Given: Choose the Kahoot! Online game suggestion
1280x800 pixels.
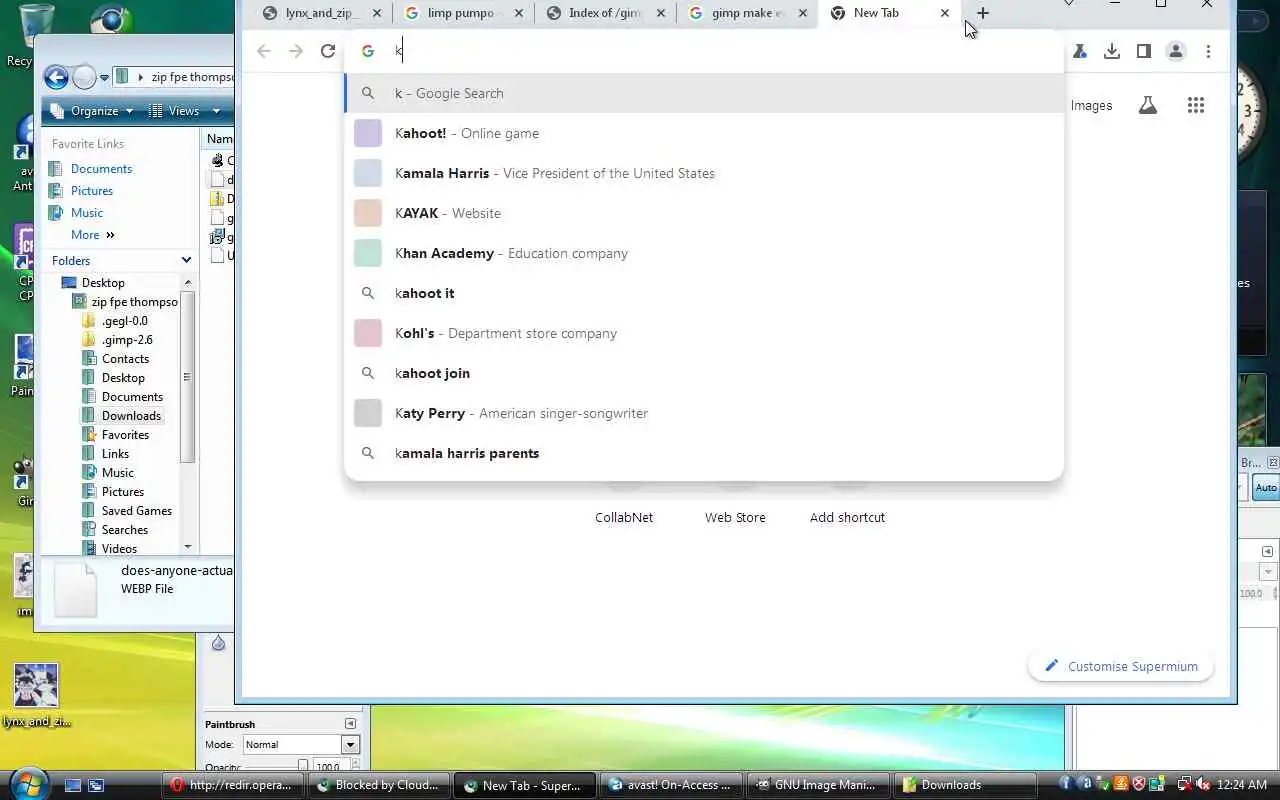Looking at the screenshot, I should point(704,133).
